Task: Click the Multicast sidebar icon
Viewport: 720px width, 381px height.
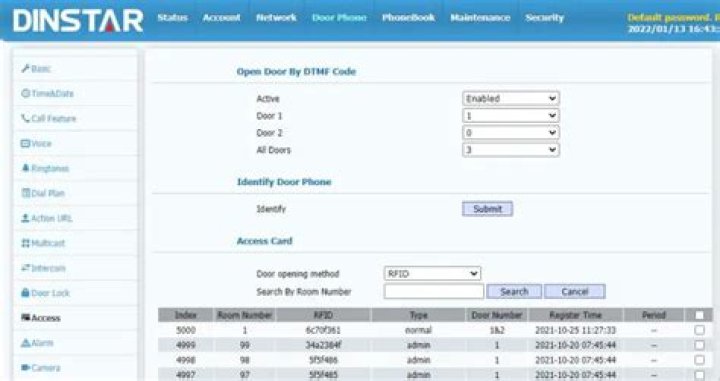Action: tap(26, 243)
